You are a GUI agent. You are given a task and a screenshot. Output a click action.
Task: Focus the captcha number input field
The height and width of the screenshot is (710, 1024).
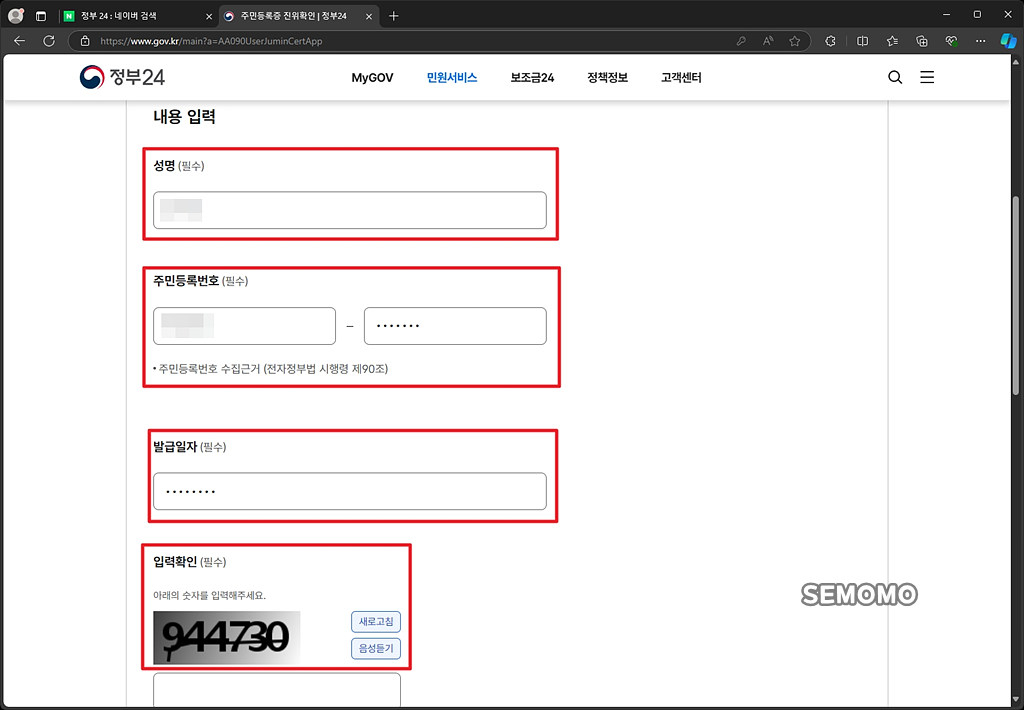pyautogui.click(x=277, y=690)
